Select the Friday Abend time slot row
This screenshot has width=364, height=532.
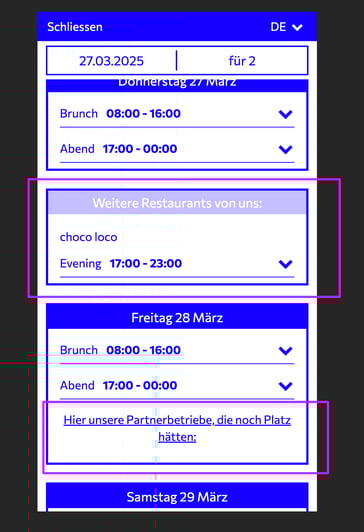[177, 386]
